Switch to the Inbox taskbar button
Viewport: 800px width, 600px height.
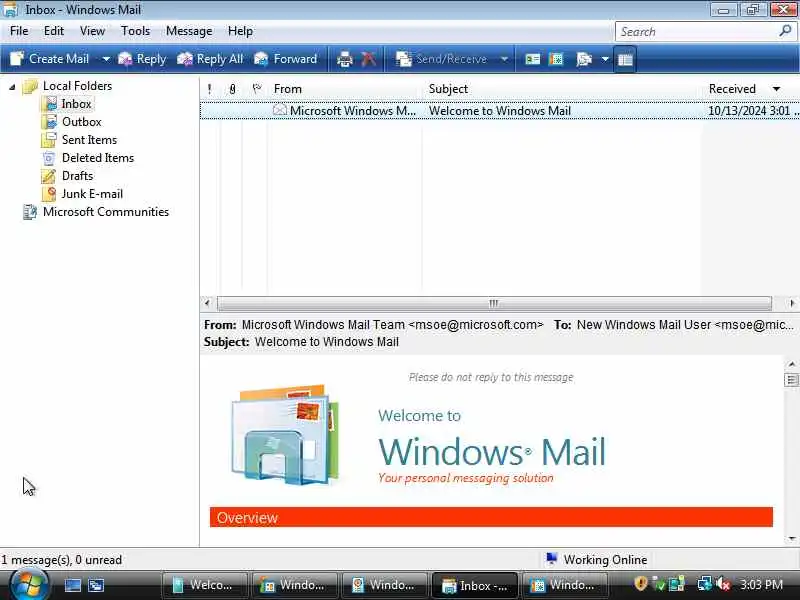click(x=475, y=585)
